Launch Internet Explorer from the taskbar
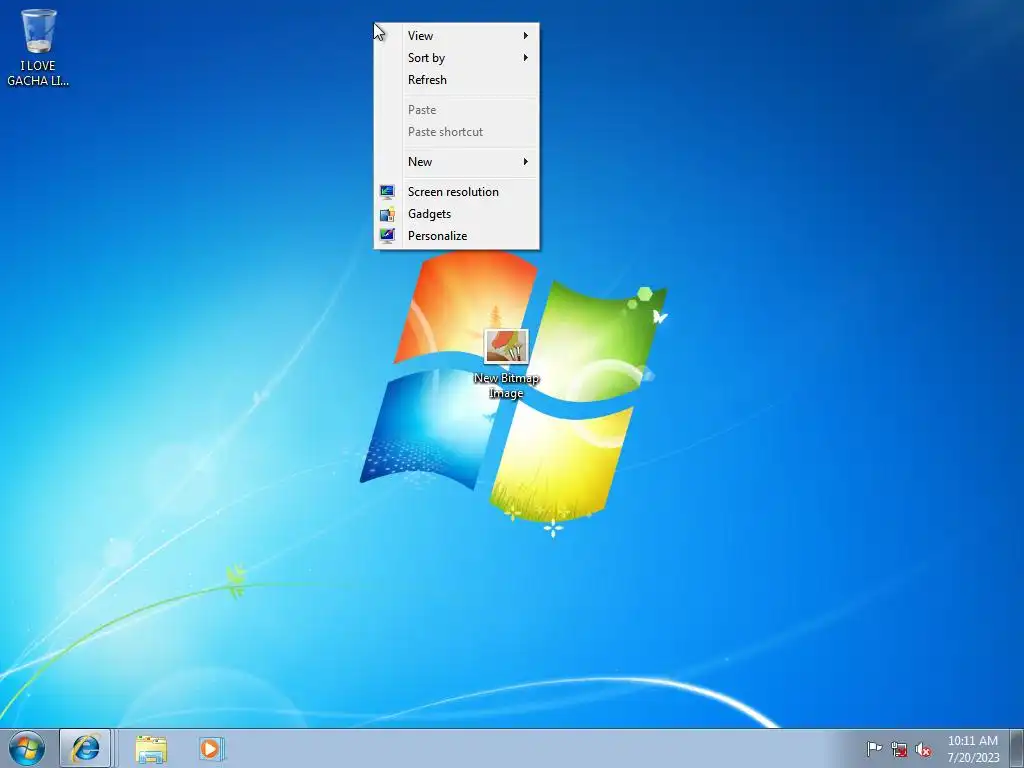 [86, 748]
